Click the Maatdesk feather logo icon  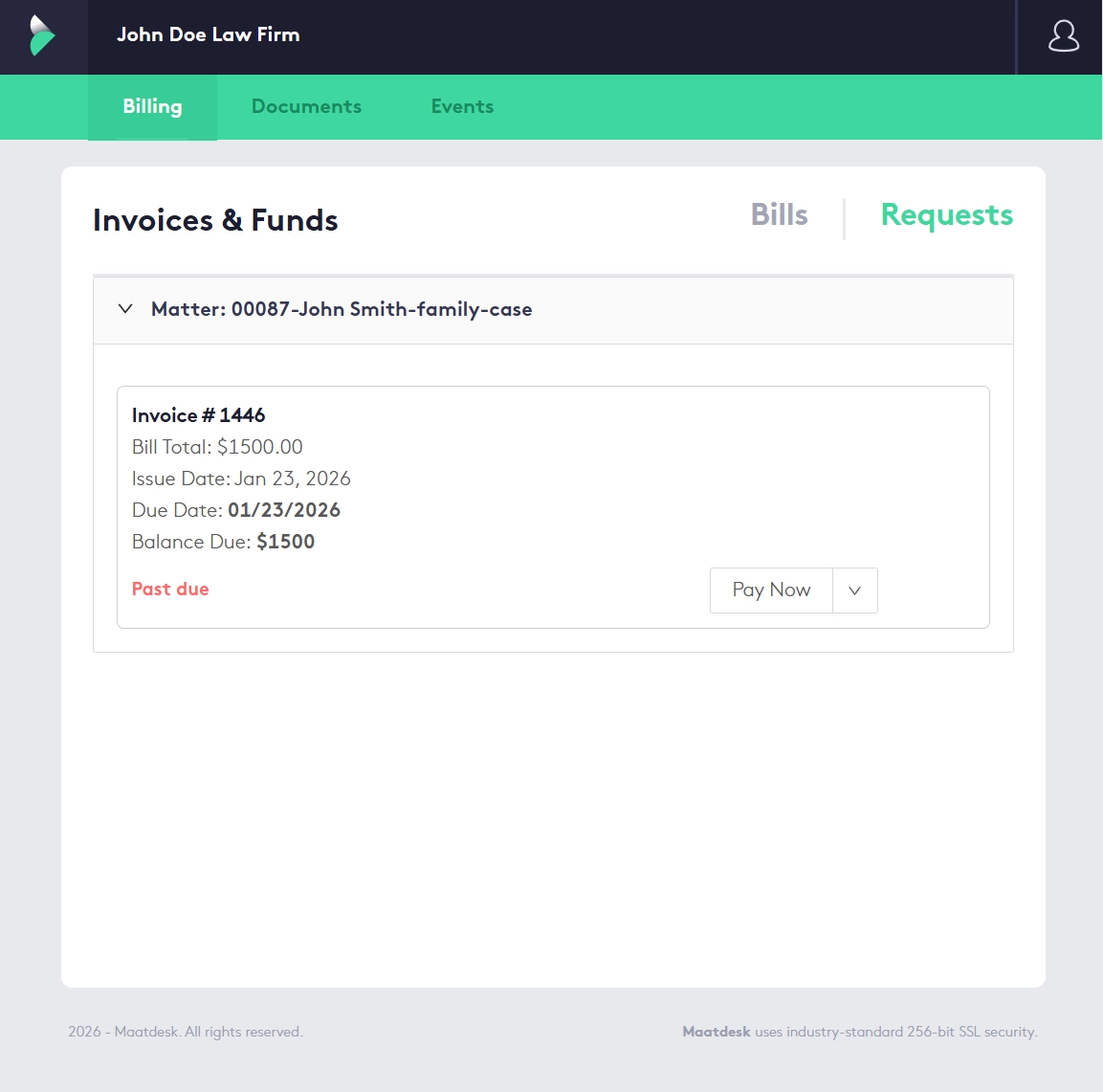click(x=42, y=35)
